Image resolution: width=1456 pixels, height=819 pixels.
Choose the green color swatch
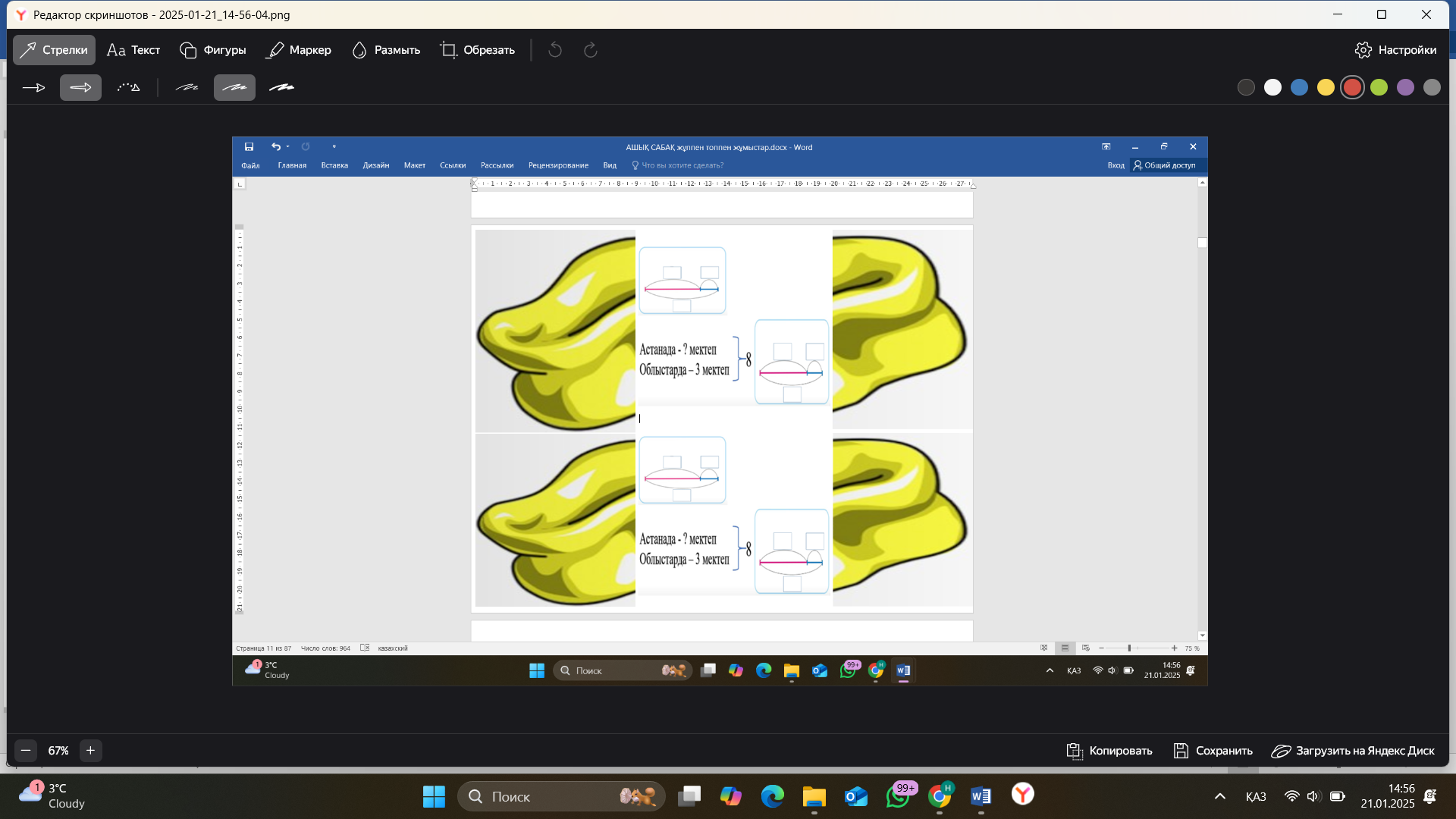(1379, 87)
